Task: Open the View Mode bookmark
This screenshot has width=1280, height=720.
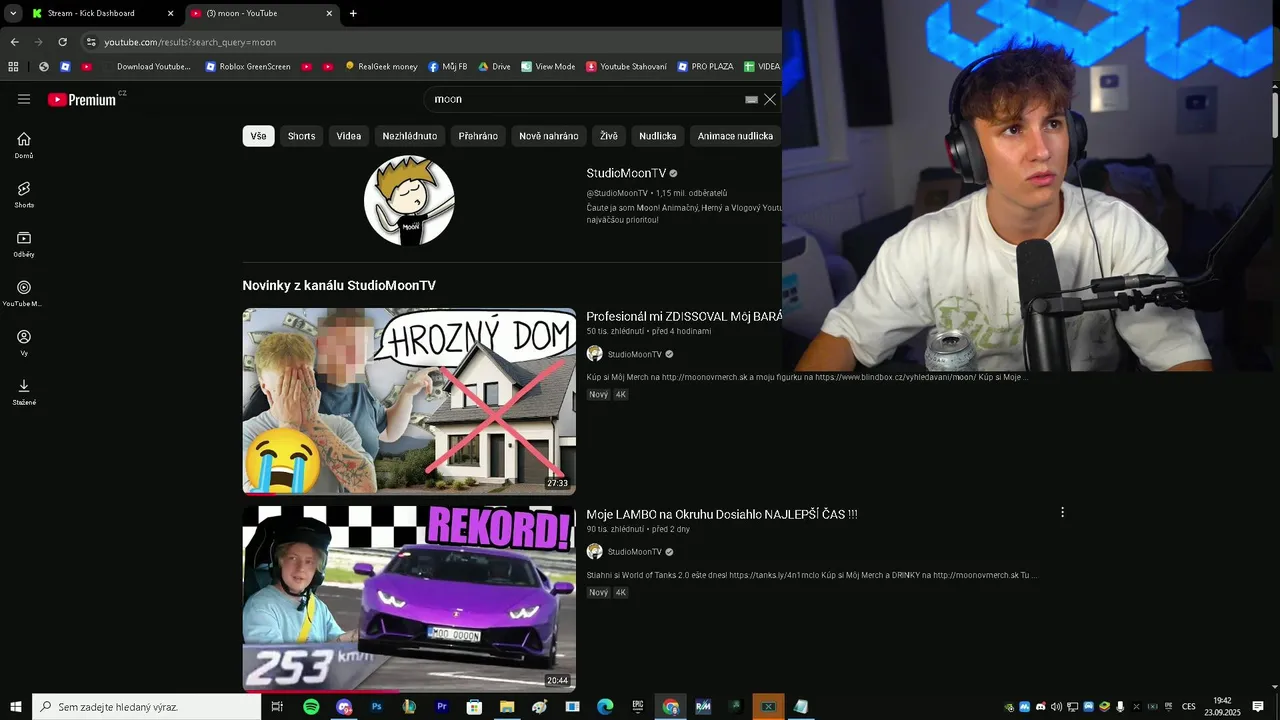Action: click(548, 67)
